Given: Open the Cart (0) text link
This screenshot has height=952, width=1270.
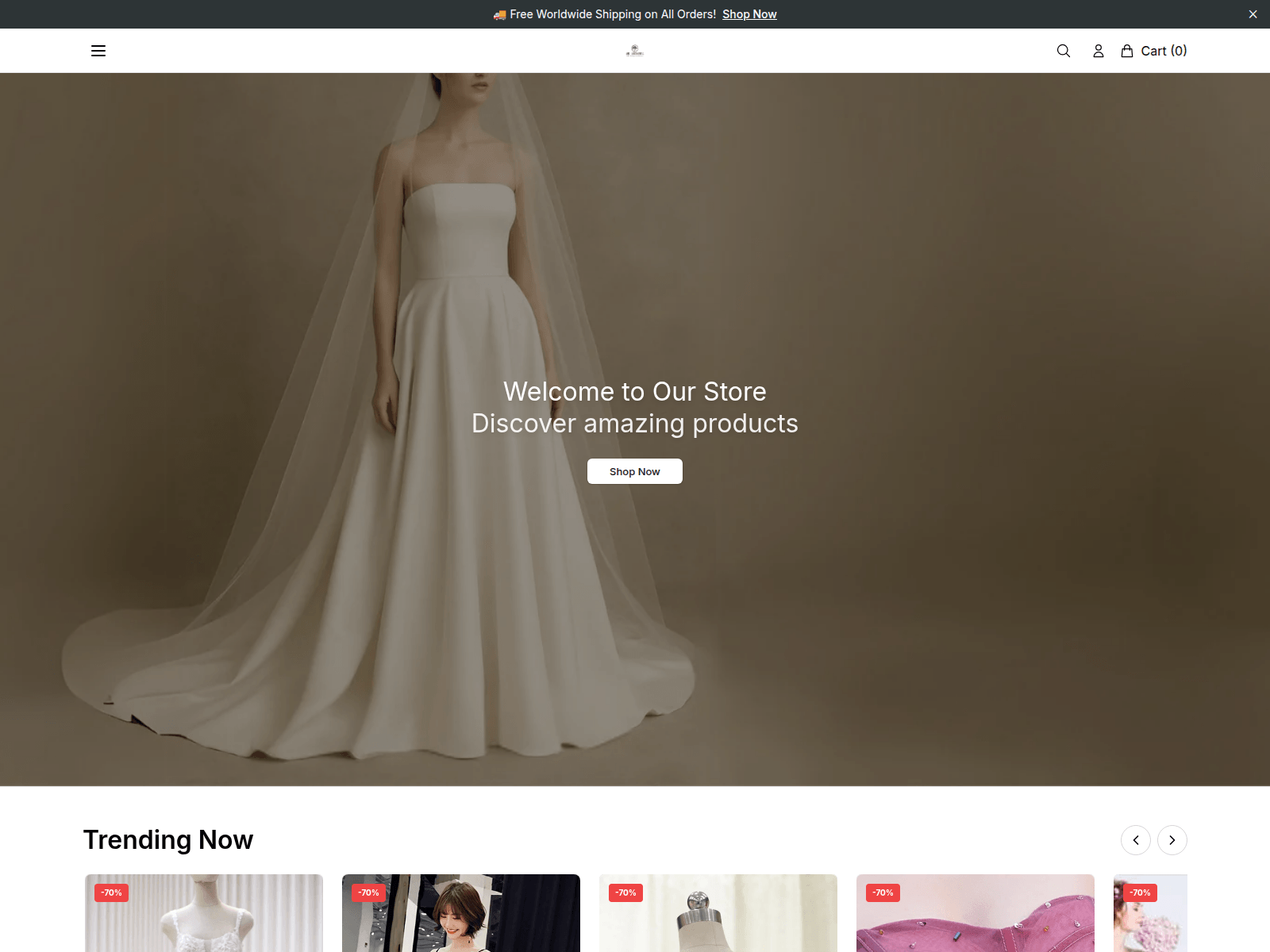Looking at the screenshot, I should pyautogui.click(x=1164, y=51).
